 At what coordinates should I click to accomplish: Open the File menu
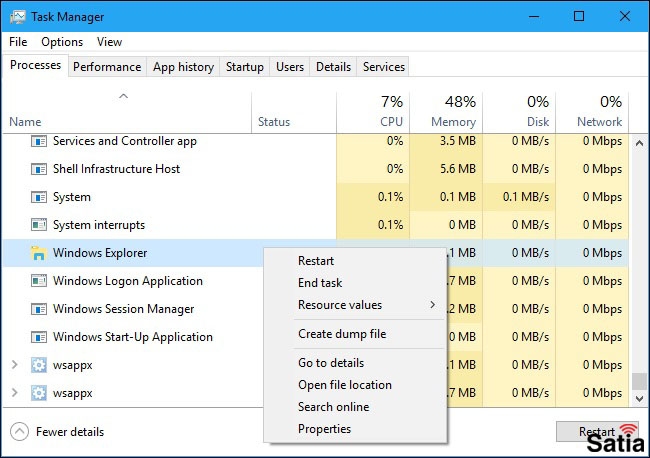[18, 42]
